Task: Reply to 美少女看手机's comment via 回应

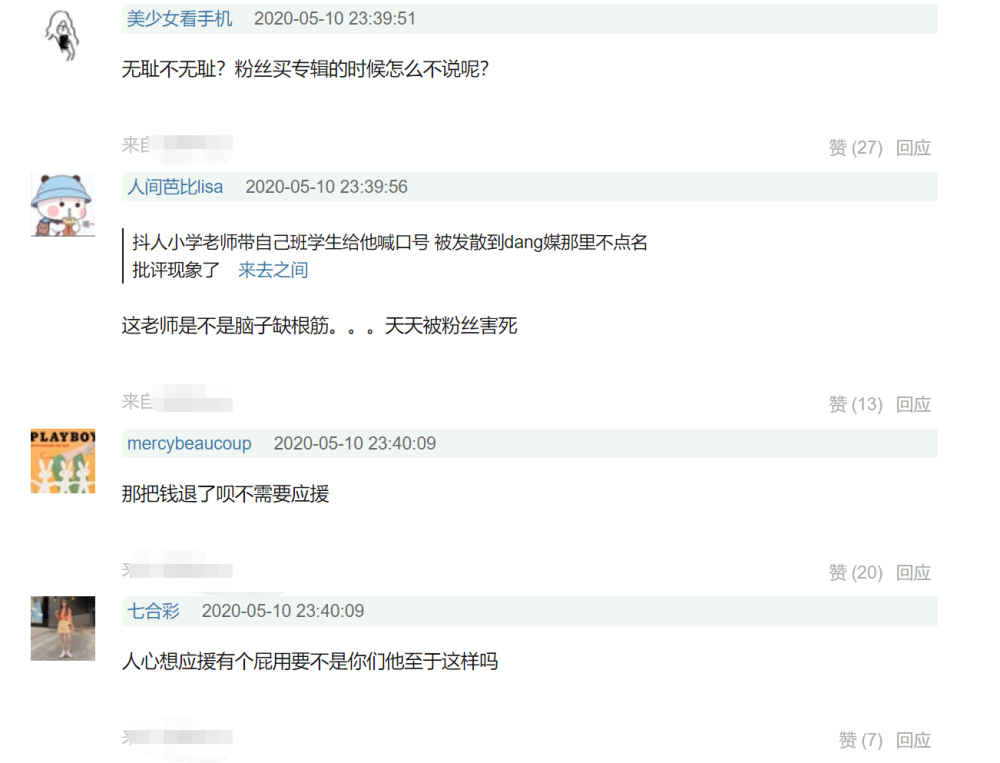Action: pyautogui.click(x=913, y=148)
